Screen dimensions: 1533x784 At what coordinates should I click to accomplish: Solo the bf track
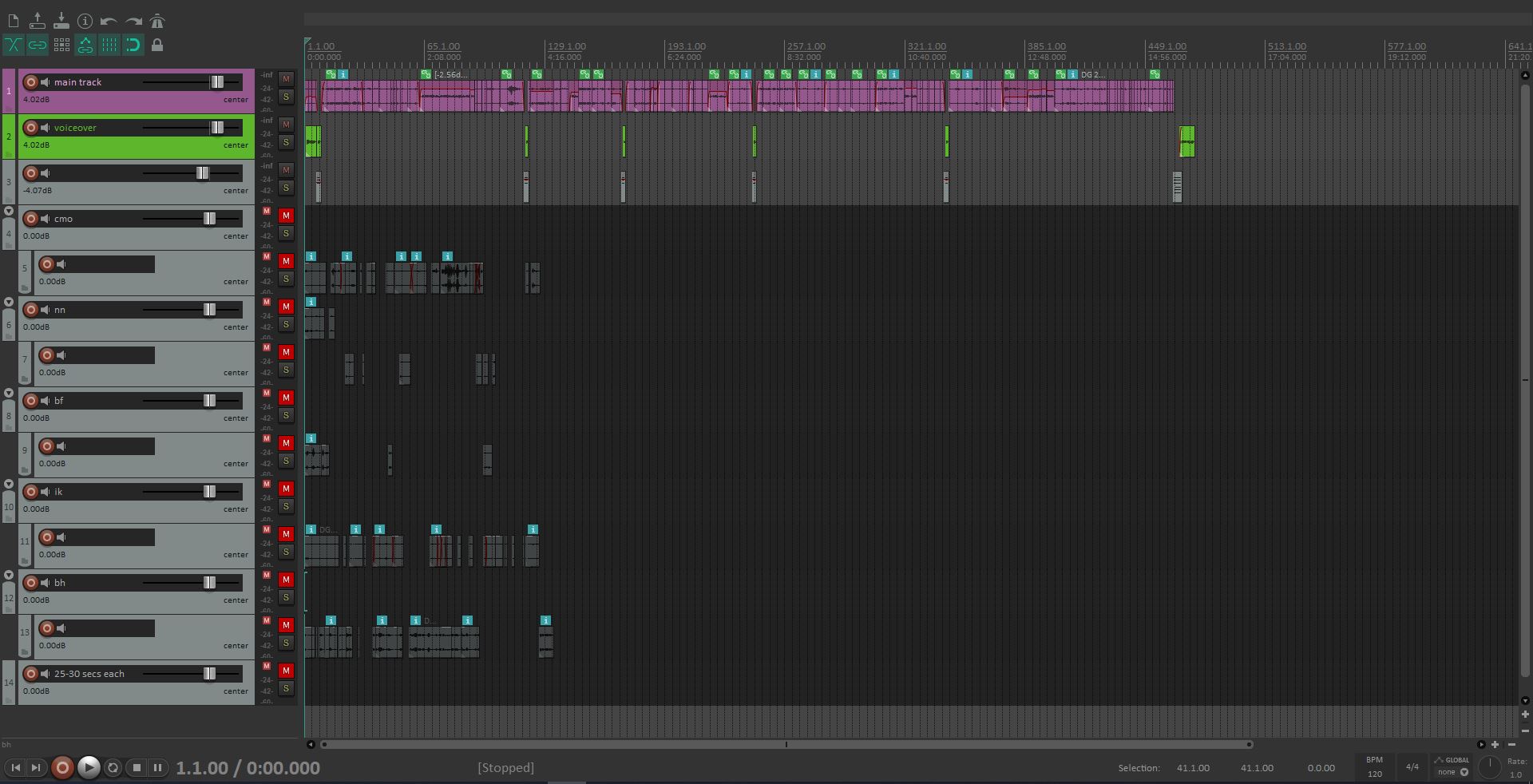point(286,416)
